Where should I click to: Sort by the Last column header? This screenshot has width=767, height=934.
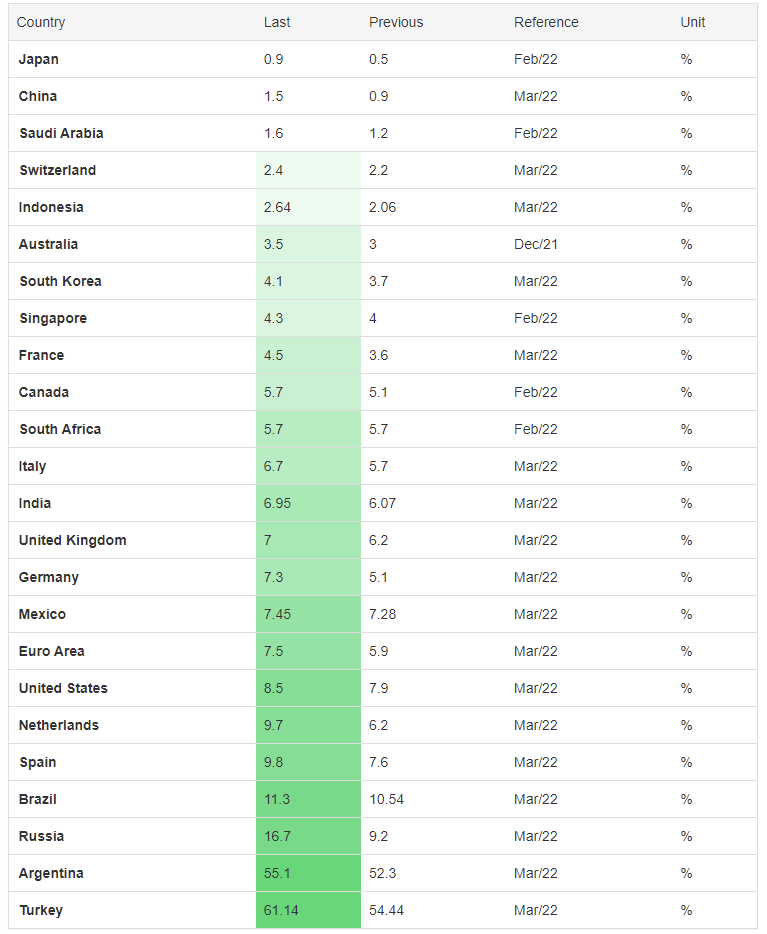point(277,22)
